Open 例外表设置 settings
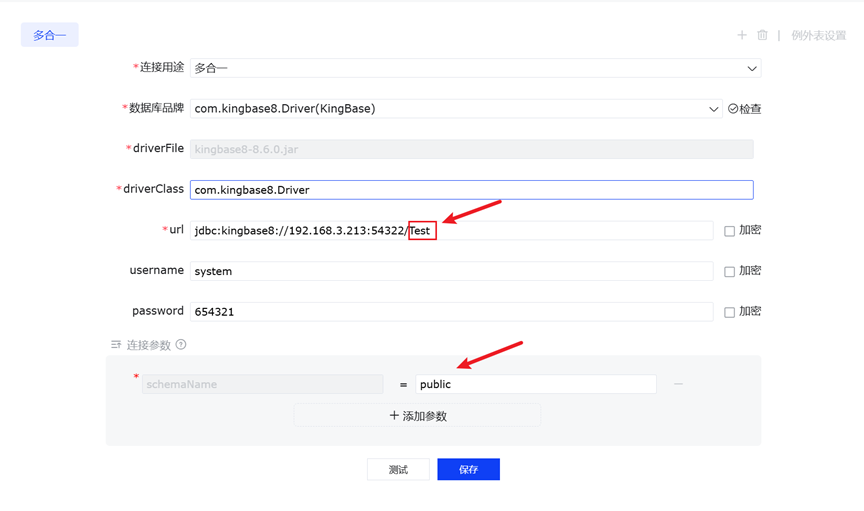Screen dimensions: 864x511 [x=818, y=35]
